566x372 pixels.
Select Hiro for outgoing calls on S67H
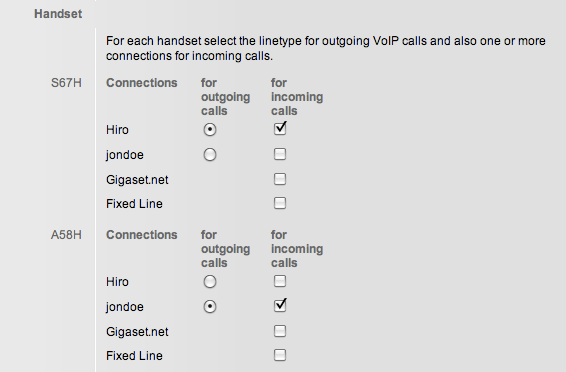coord(210,130)
